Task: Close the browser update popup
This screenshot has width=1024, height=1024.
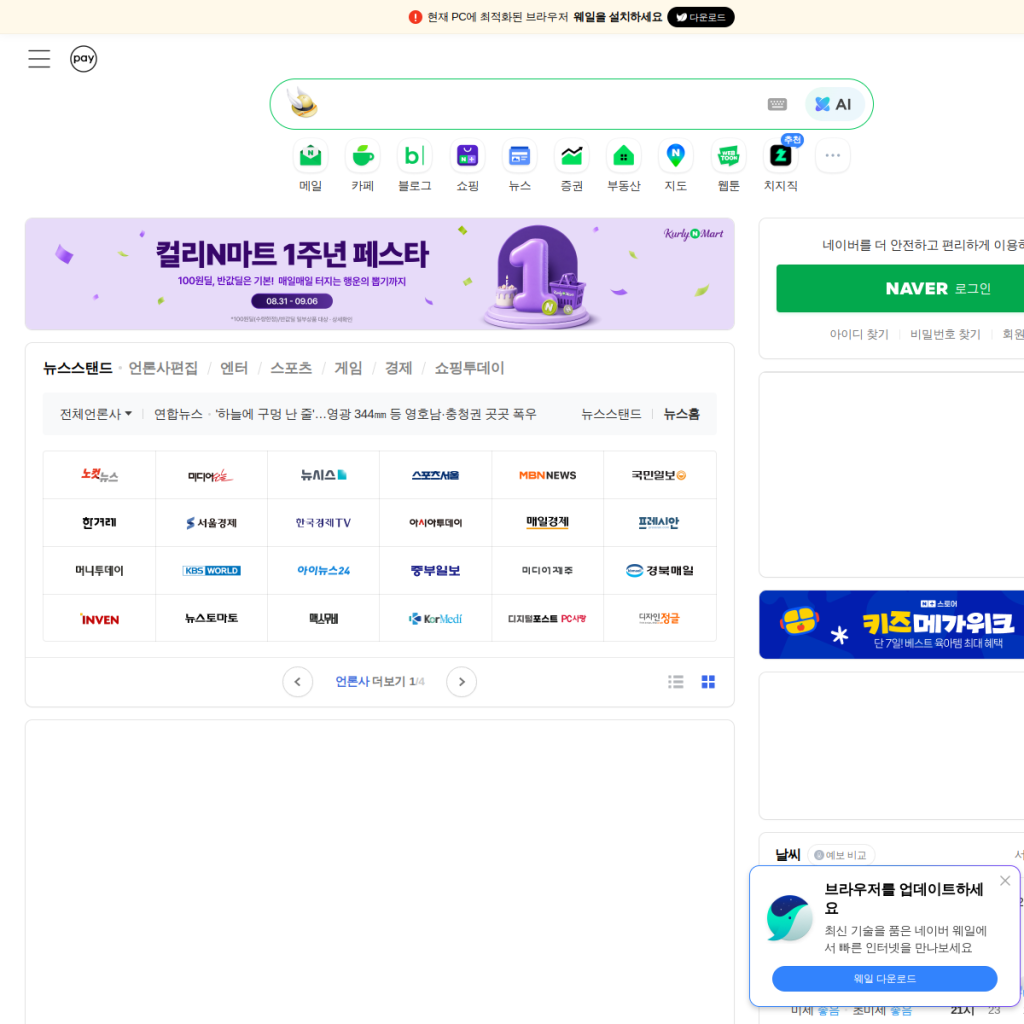Action: click(1005, 881)
